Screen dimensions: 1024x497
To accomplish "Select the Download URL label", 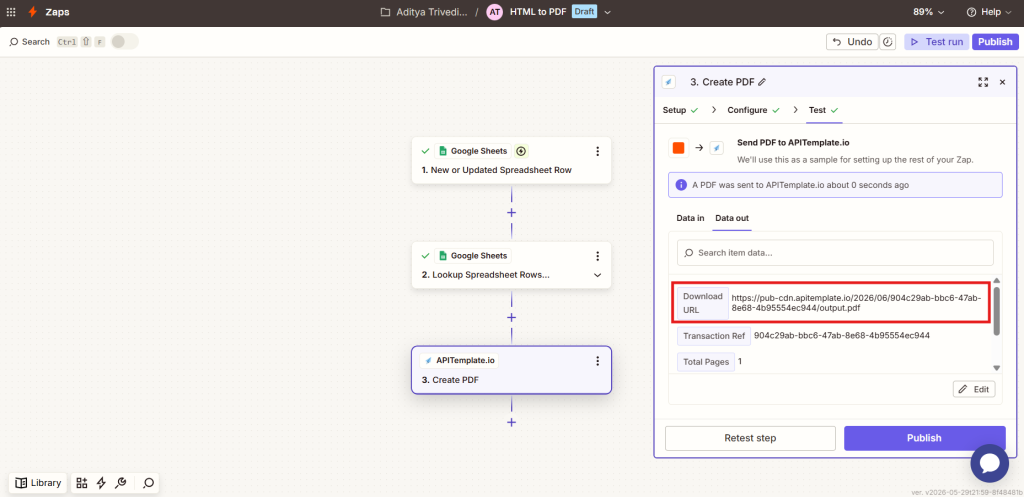I will click(703, 303).
